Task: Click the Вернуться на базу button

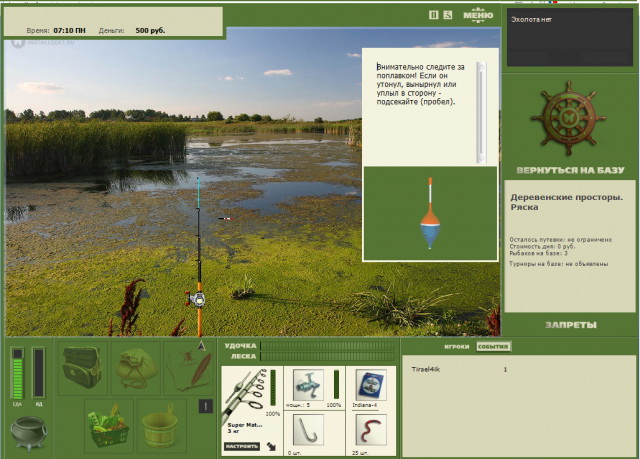Action: pos(570,171)
